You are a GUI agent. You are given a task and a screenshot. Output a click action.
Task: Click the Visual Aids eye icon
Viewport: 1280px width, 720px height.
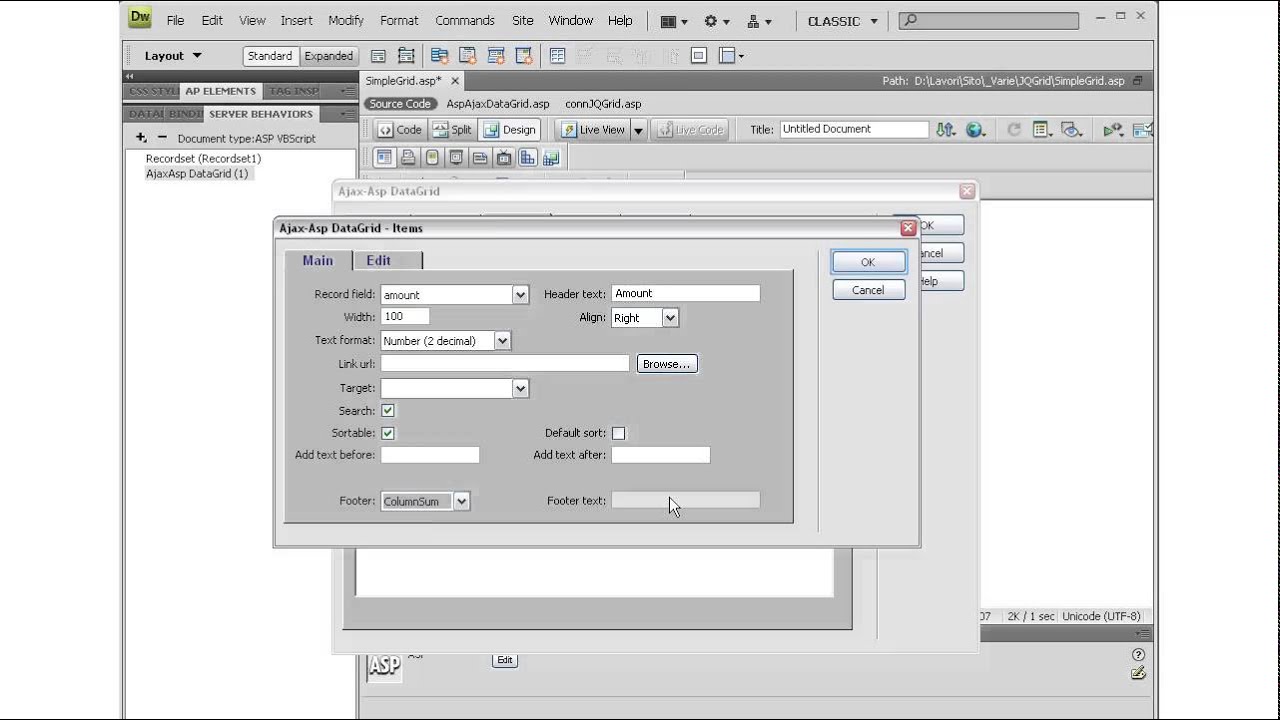pyautogui.click(x=1072, y=129)
